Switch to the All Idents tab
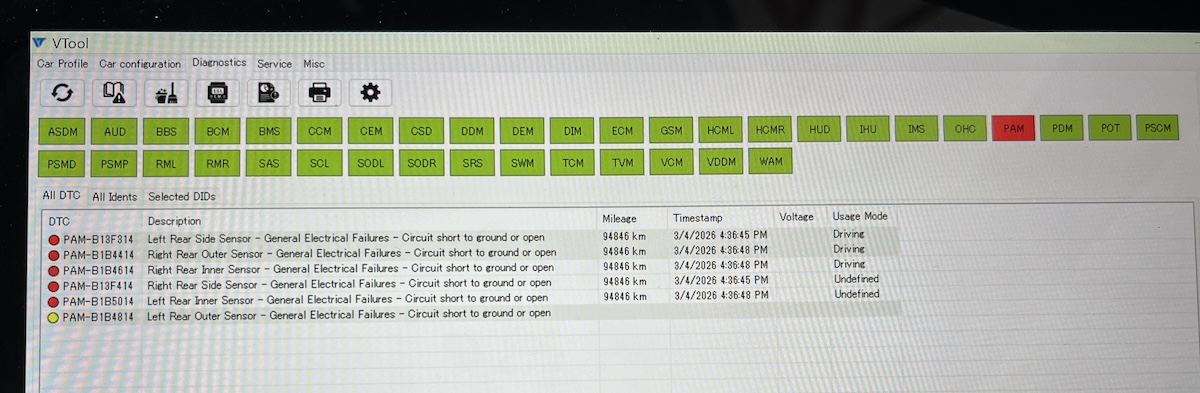 click(x=115, y=197)
